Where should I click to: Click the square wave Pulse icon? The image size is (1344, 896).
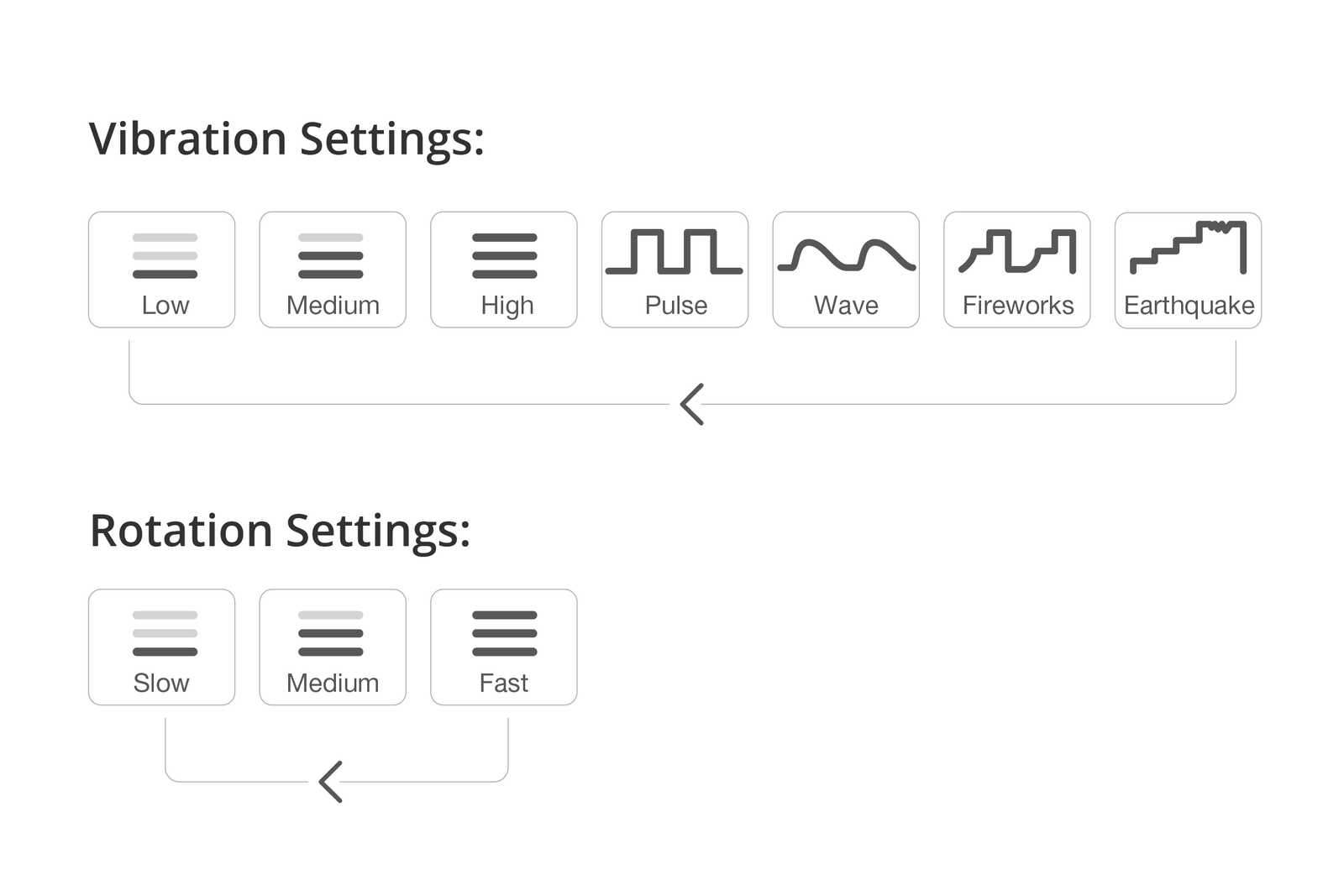pos(675,251)
